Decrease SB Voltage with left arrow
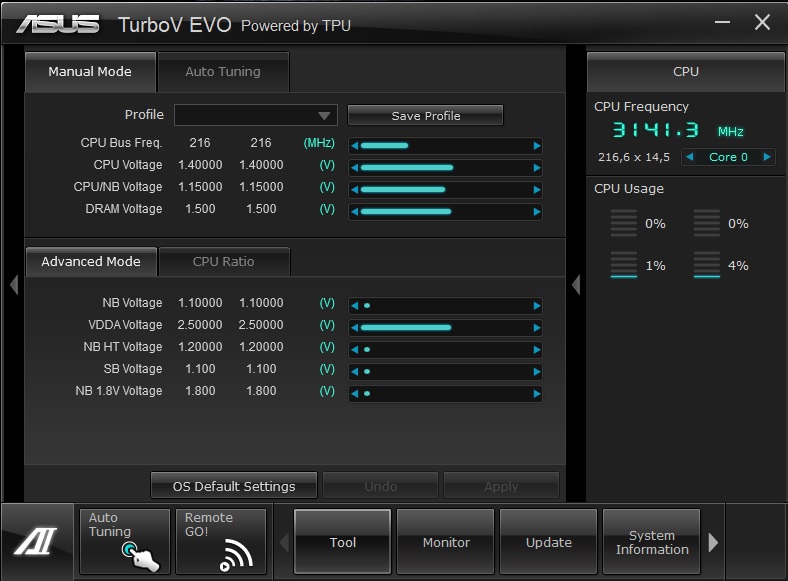Image resolution: width=788 pixels, height=581 pixels. click(x=355, y=371)
